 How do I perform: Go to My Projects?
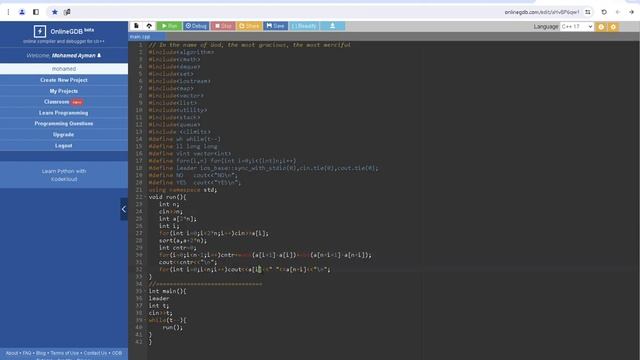pos(64,91)
